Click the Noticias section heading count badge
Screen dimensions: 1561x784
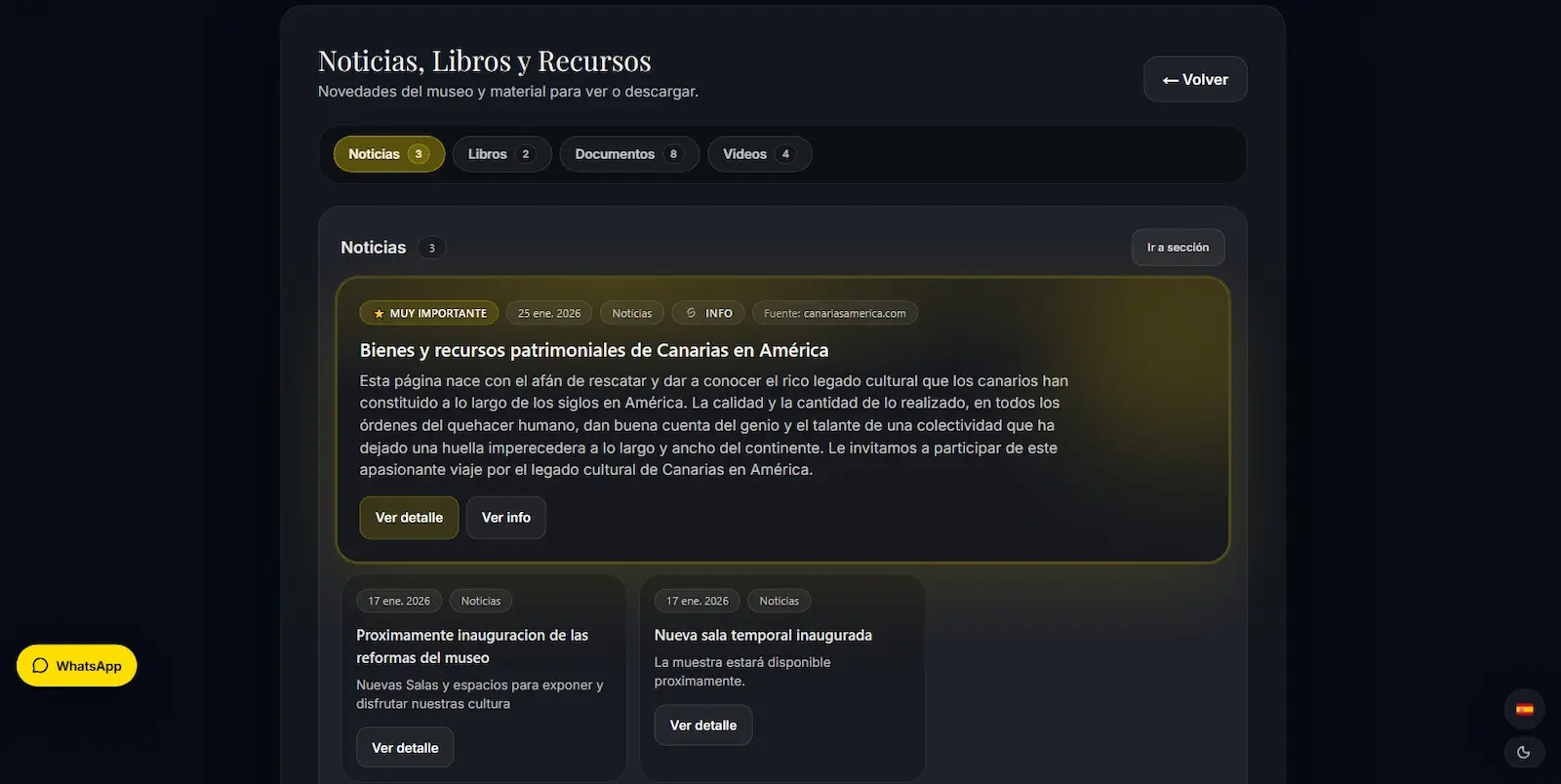click(431, 248)
